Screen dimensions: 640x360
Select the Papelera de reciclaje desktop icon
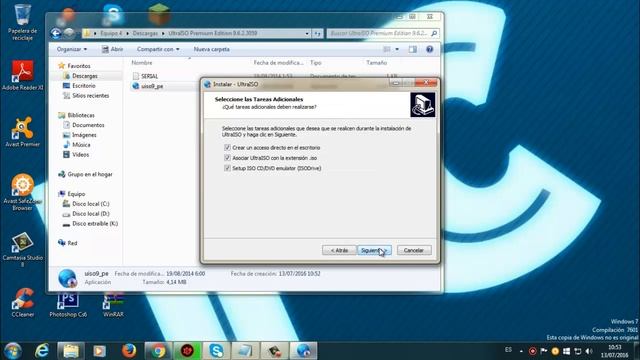22,22
